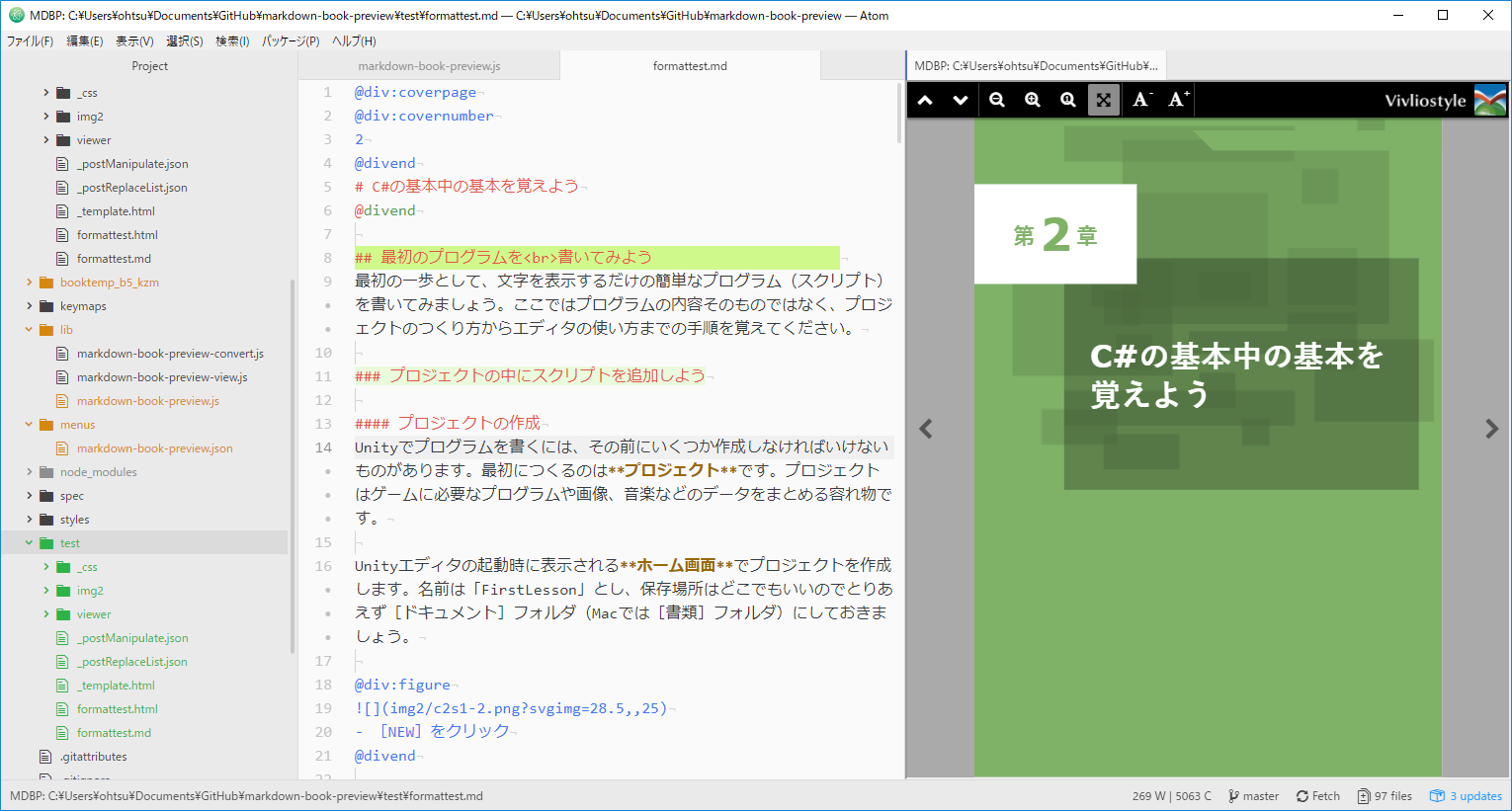Image resolution: width=1512 pixels, height=811 pixels.
Task: Decrease the preview font size with A- icon
Action: pos(1139,100)
